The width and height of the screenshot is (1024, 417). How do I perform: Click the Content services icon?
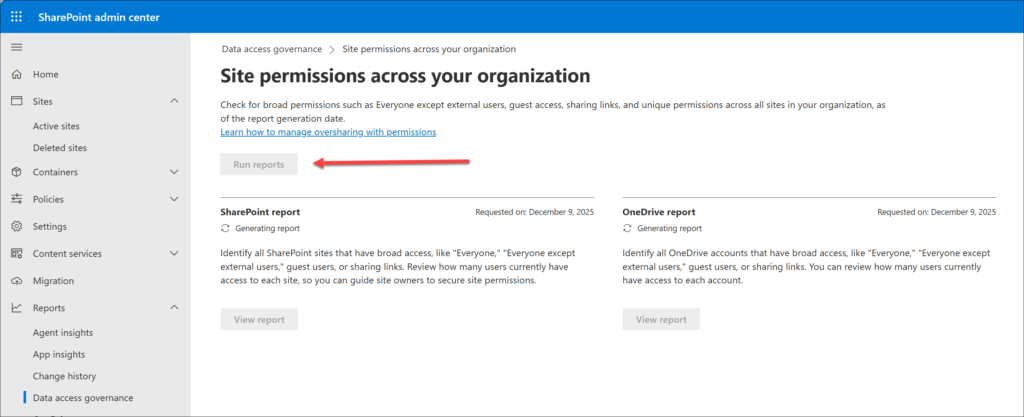click(x=16, y=254)
